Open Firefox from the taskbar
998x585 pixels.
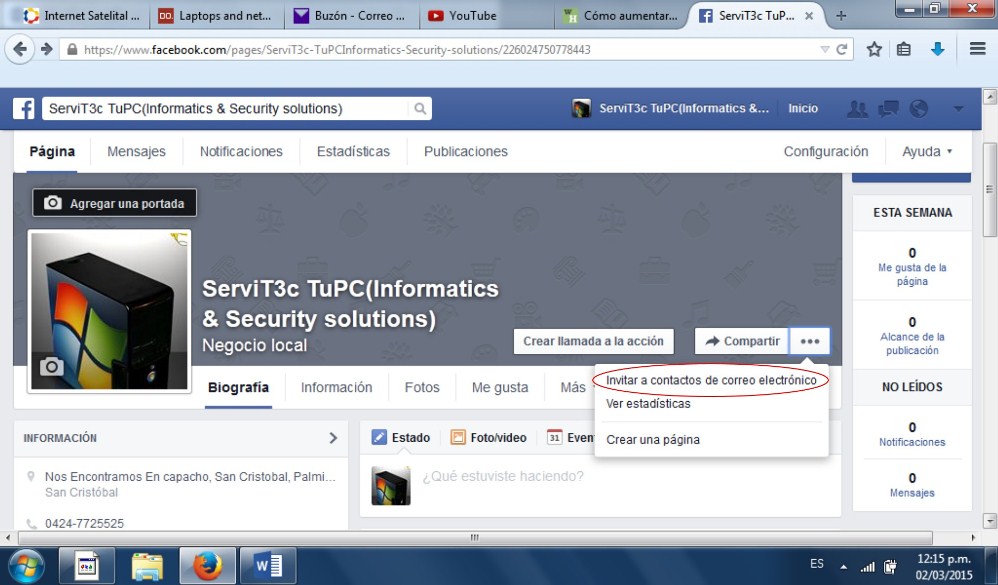coord(208,565)
